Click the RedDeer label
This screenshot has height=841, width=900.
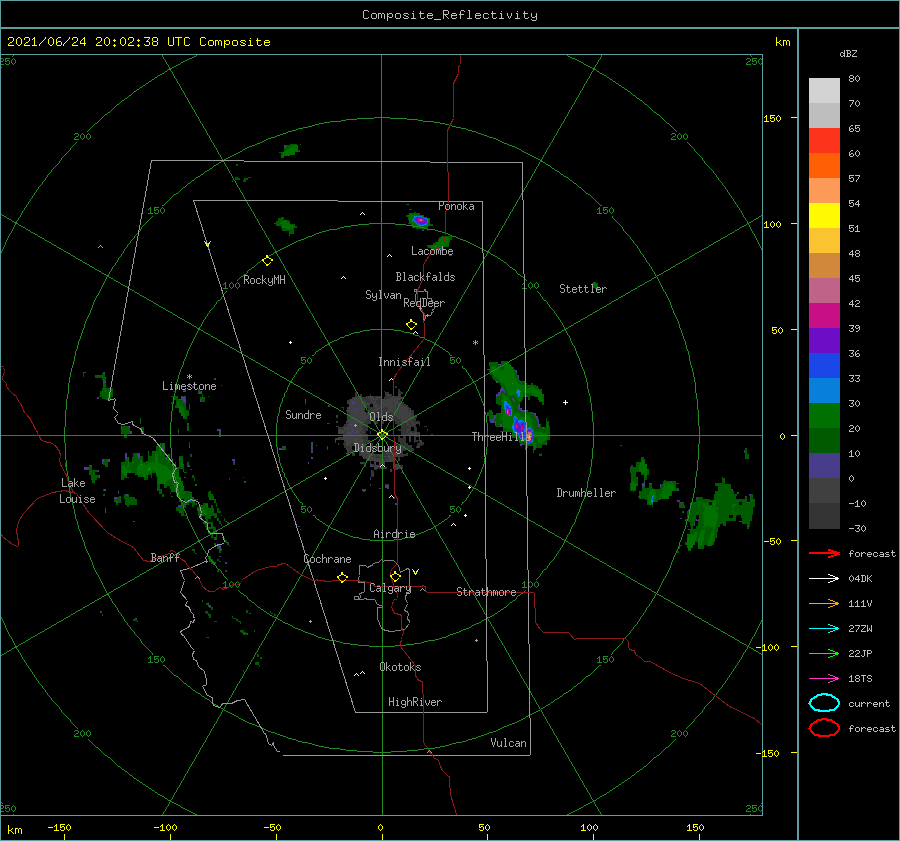(x=424, y=303)
